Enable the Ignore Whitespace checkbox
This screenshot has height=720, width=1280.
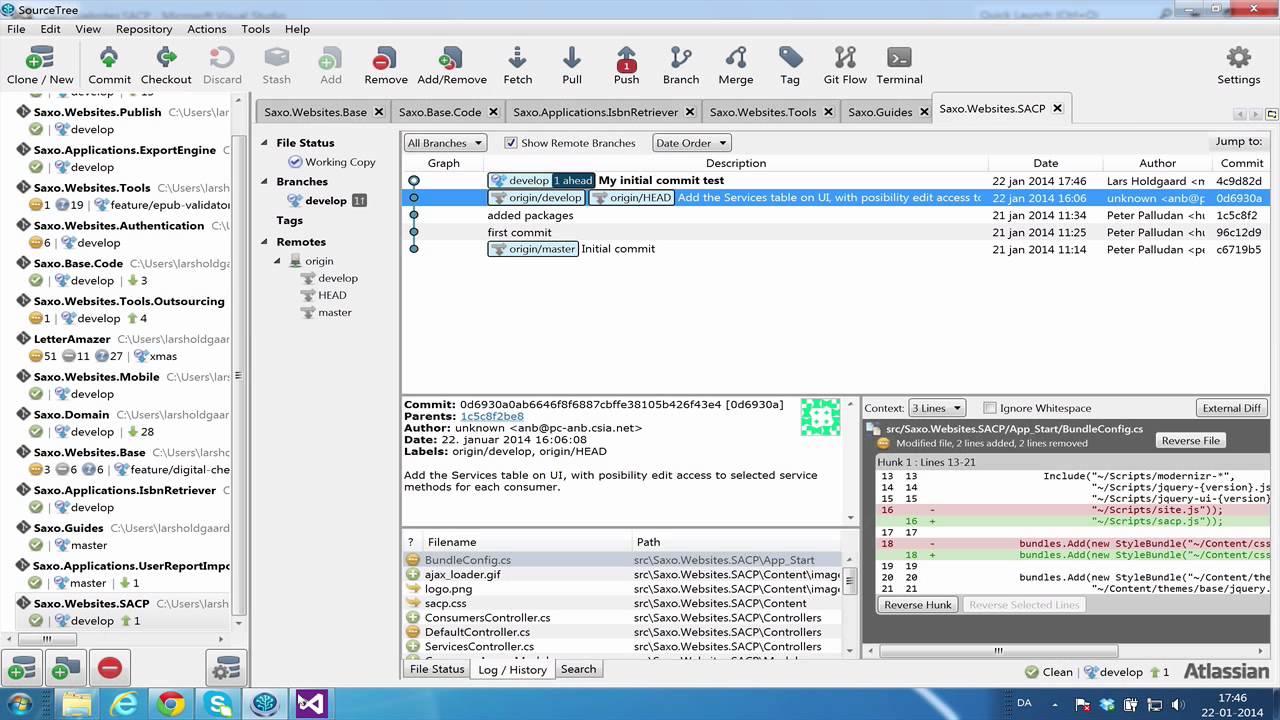990,408
